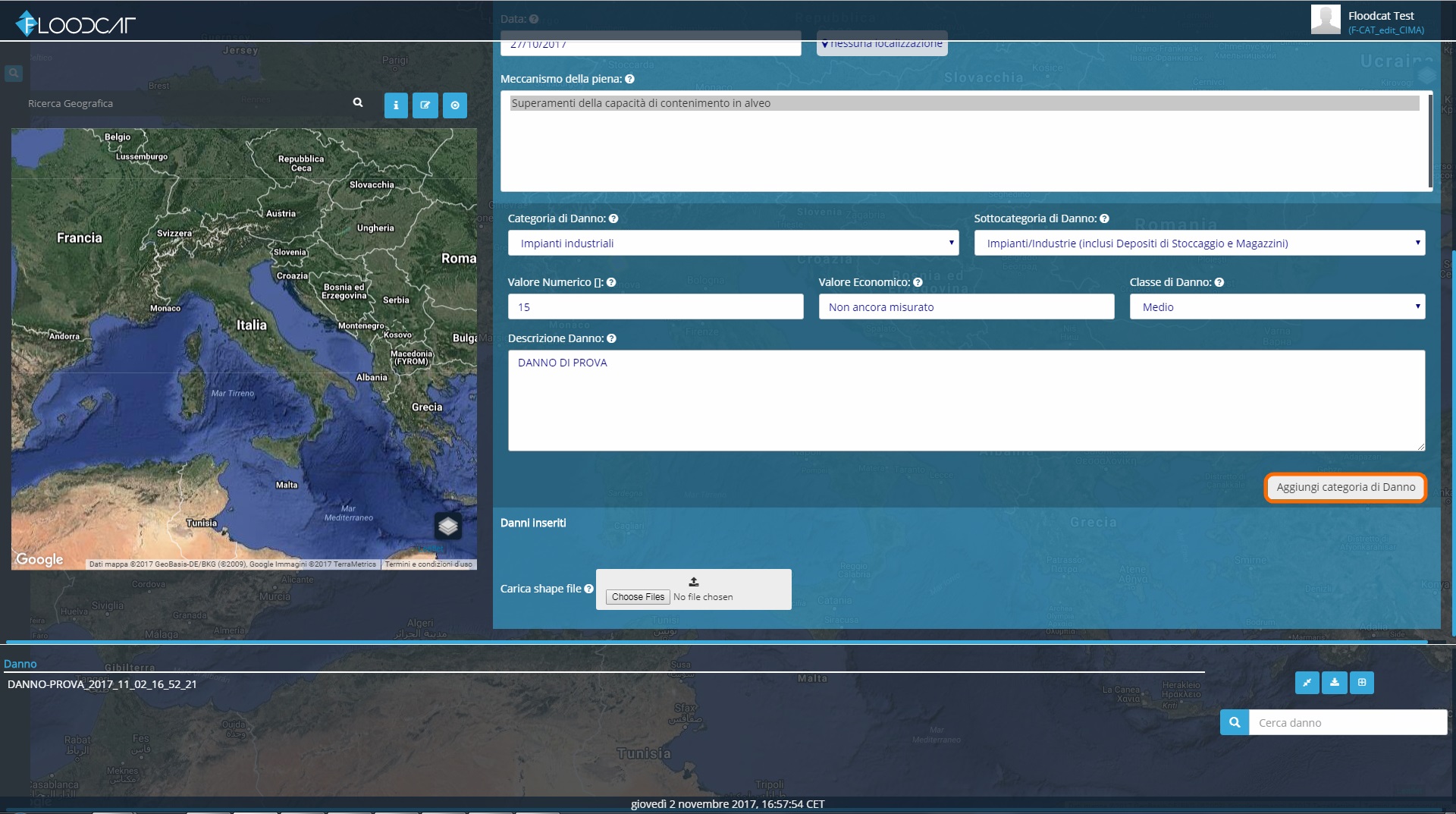Click the F-CAT_edit_CIMA role label
Screen dimensions: 1456x814
[x=1386, y=30]
